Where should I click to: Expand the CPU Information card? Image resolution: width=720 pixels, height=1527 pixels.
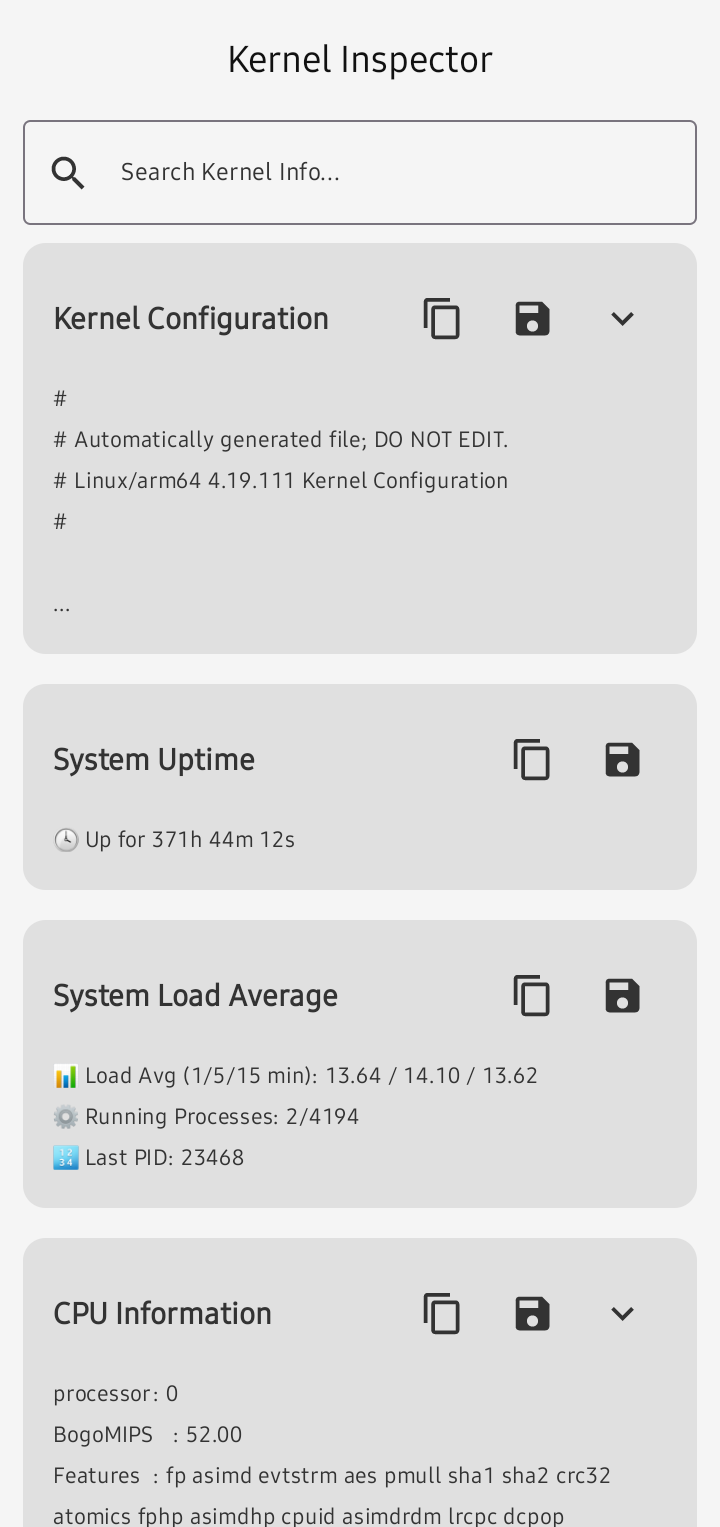coord(622,1314)
